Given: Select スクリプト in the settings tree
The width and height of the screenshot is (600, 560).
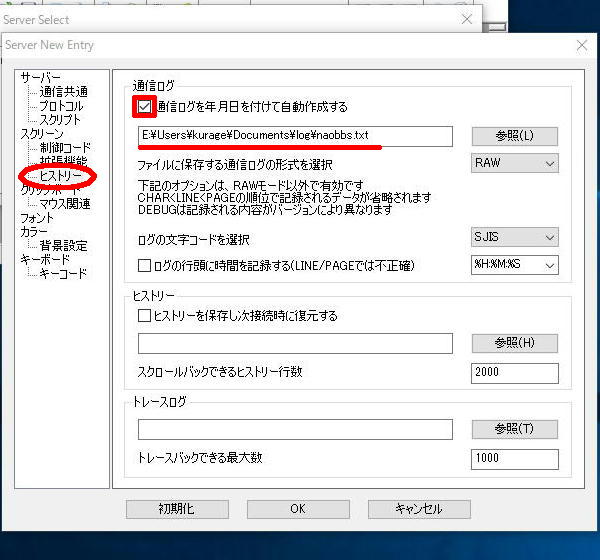Looking at the screenshot, I should 60,120.
